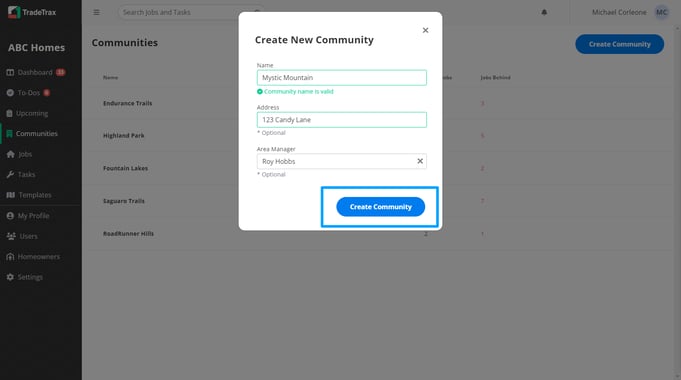Click the TradeTrax logo
Image resolution: width=681 pixels, height=380 pixels.
tap(32, 12)
